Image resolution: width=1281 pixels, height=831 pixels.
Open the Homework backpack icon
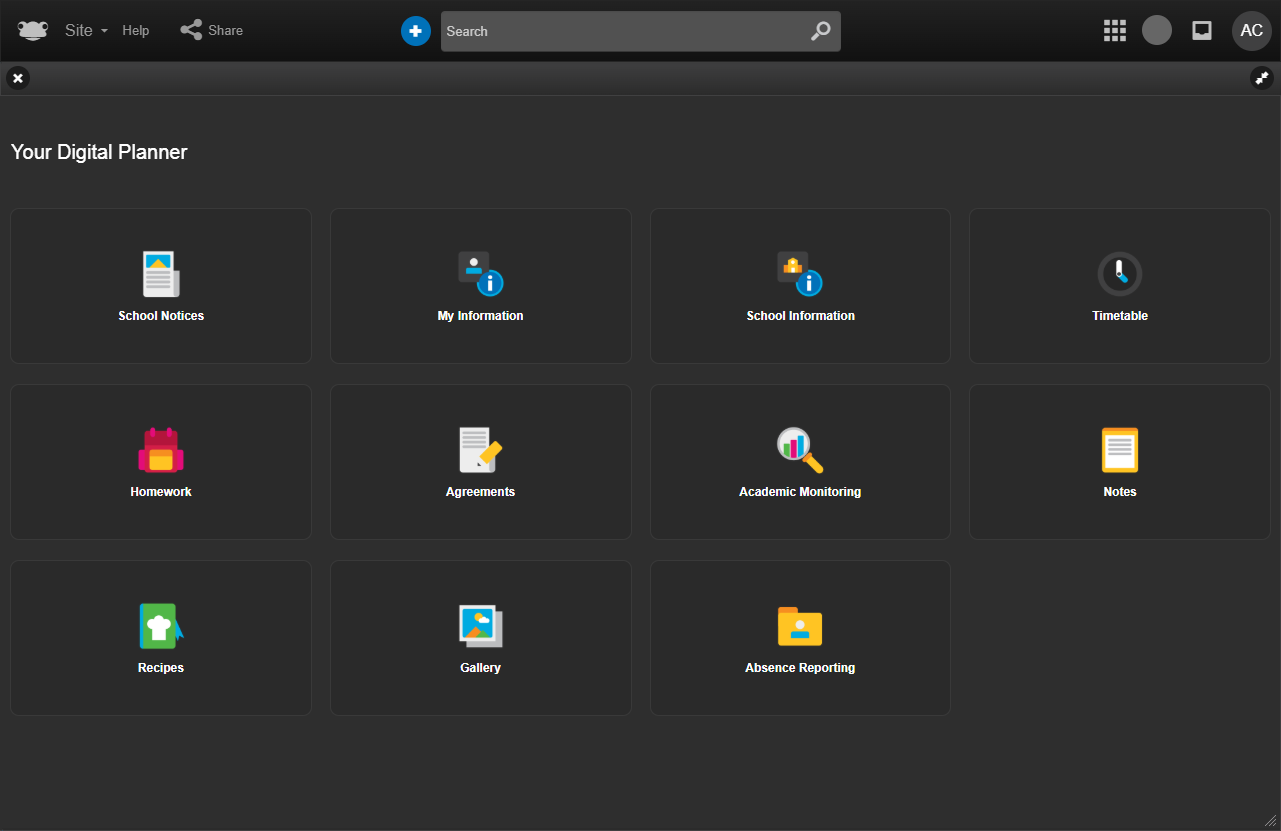point(160,450)
